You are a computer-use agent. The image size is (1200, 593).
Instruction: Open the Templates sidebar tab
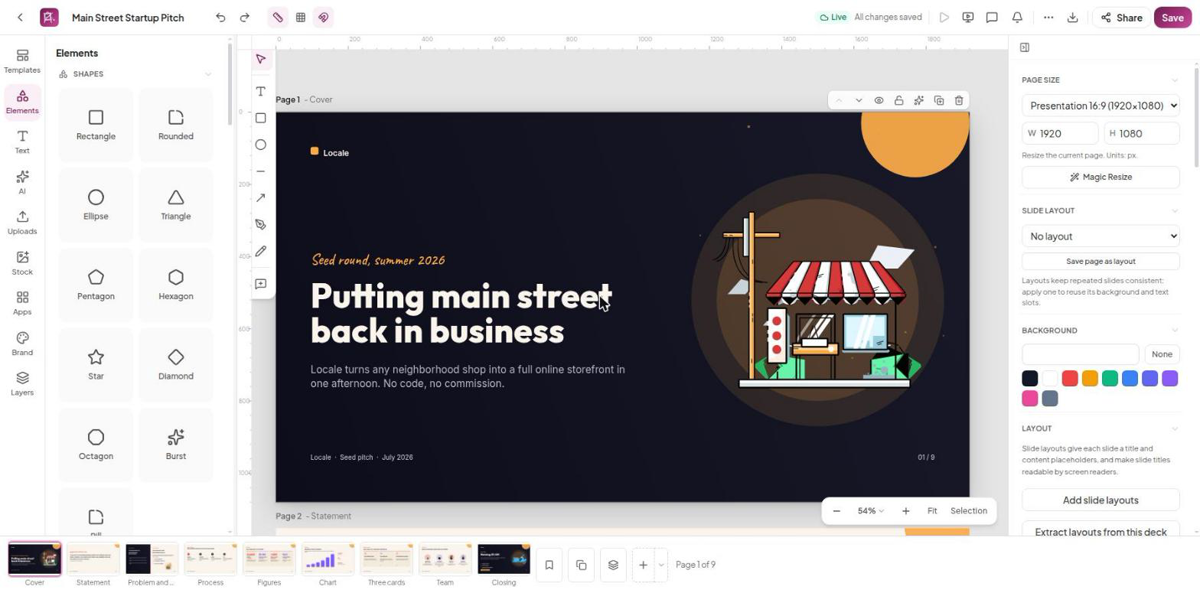(22, 61)
